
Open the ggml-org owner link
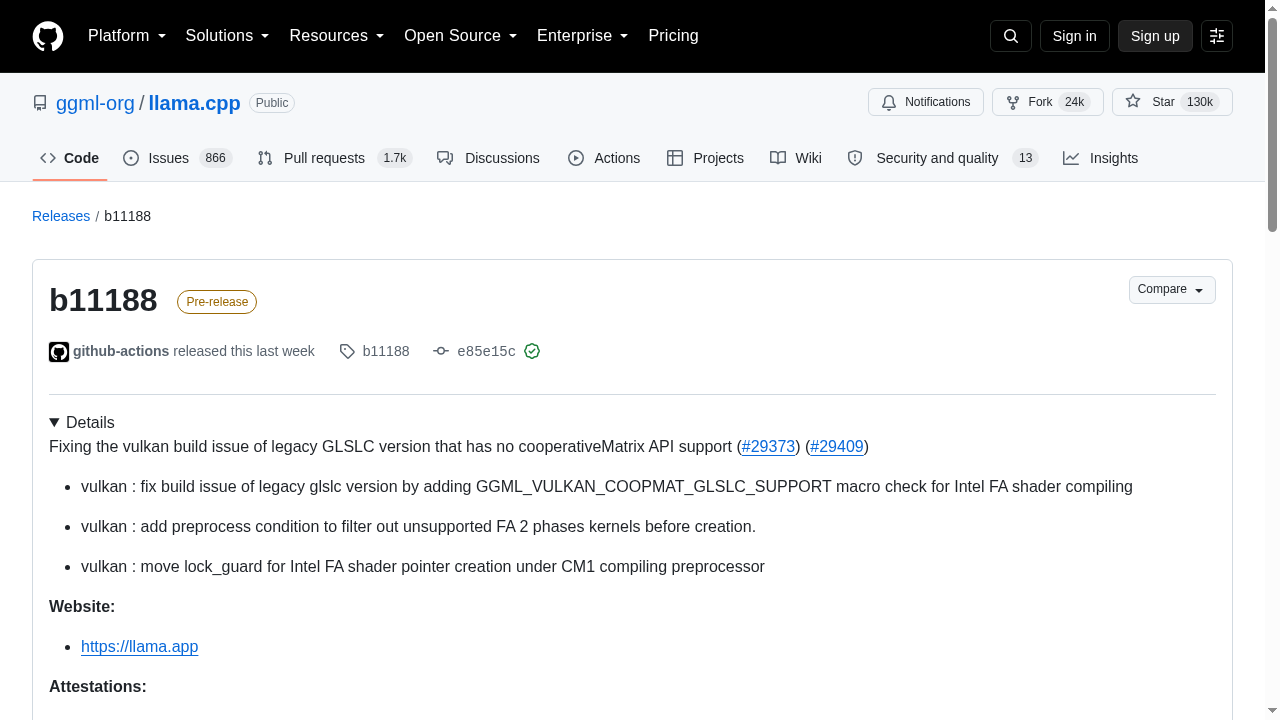(95, 103)
